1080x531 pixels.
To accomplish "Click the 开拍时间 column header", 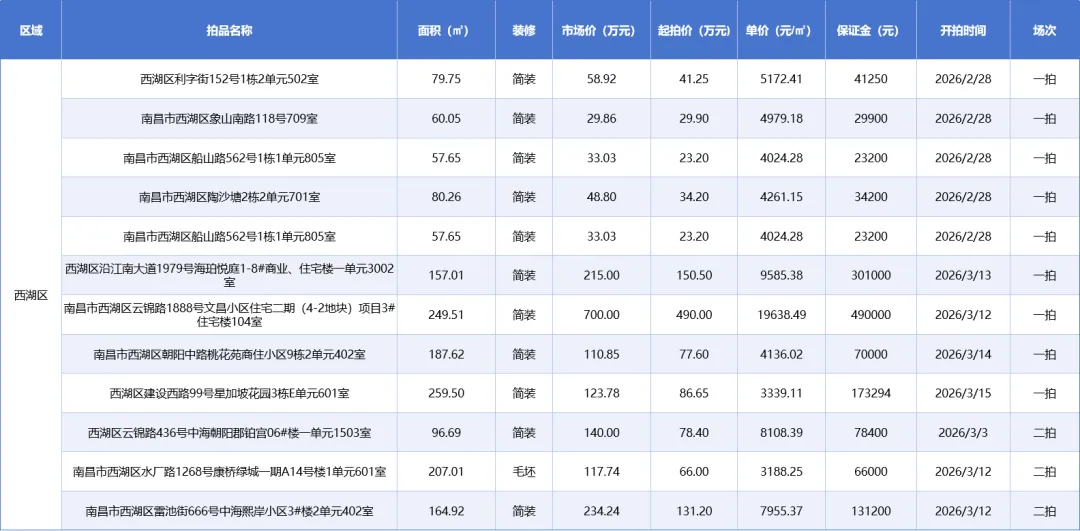I will (x=963, y=31).
